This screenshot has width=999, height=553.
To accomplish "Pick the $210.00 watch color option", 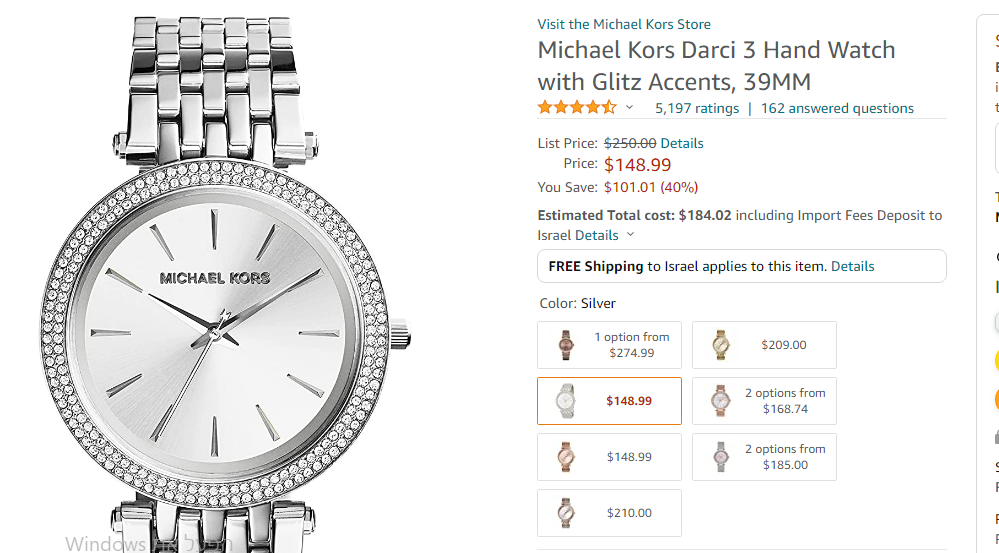I will [609, 513].
